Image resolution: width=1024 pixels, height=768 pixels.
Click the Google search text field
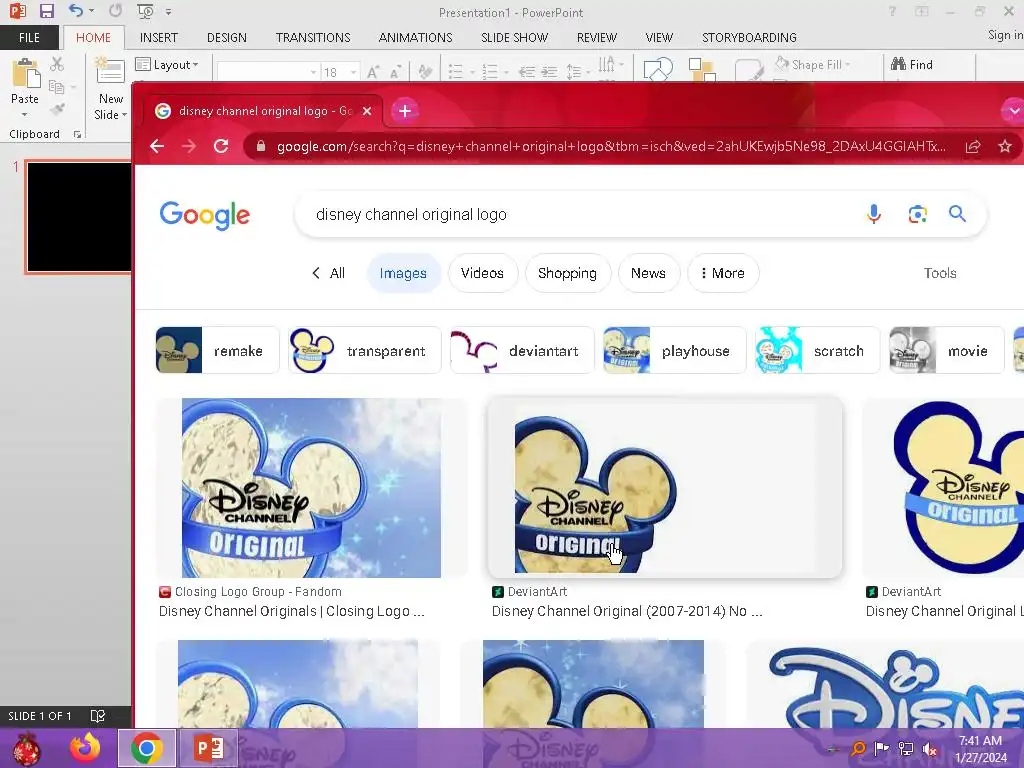575,214
